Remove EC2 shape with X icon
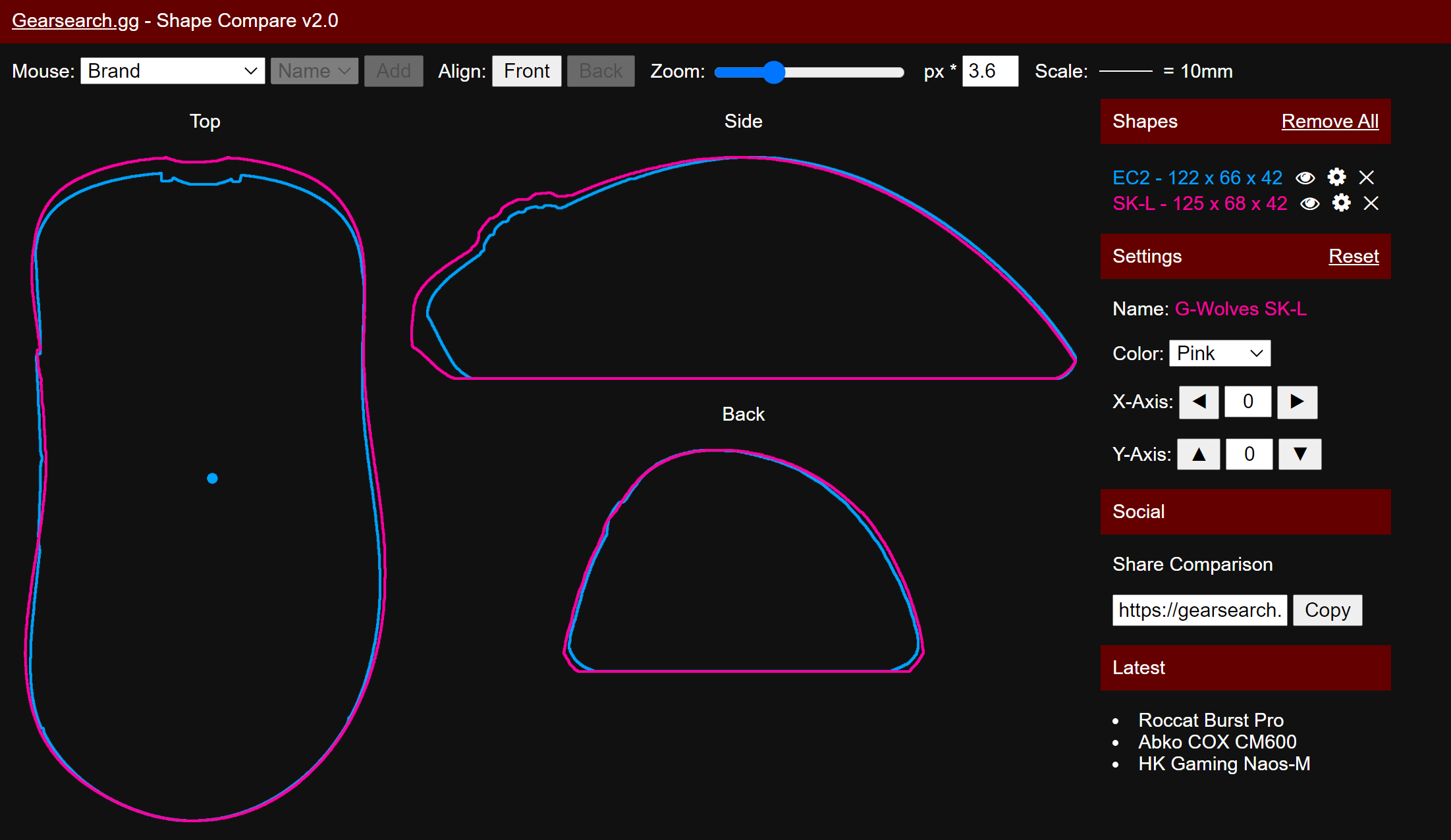 (1367, 178)
